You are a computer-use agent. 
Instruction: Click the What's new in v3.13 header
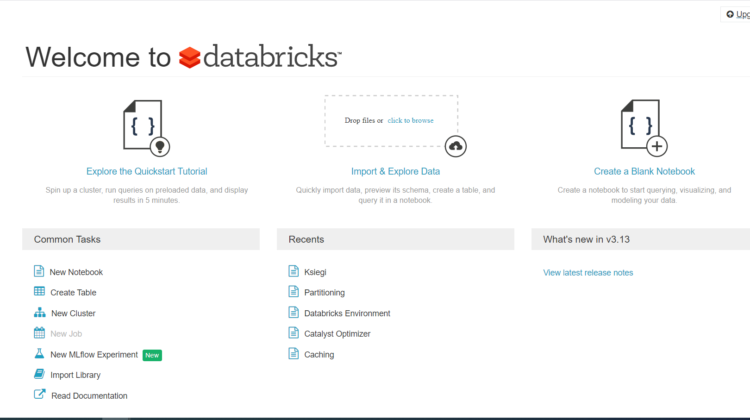[640, 239]
